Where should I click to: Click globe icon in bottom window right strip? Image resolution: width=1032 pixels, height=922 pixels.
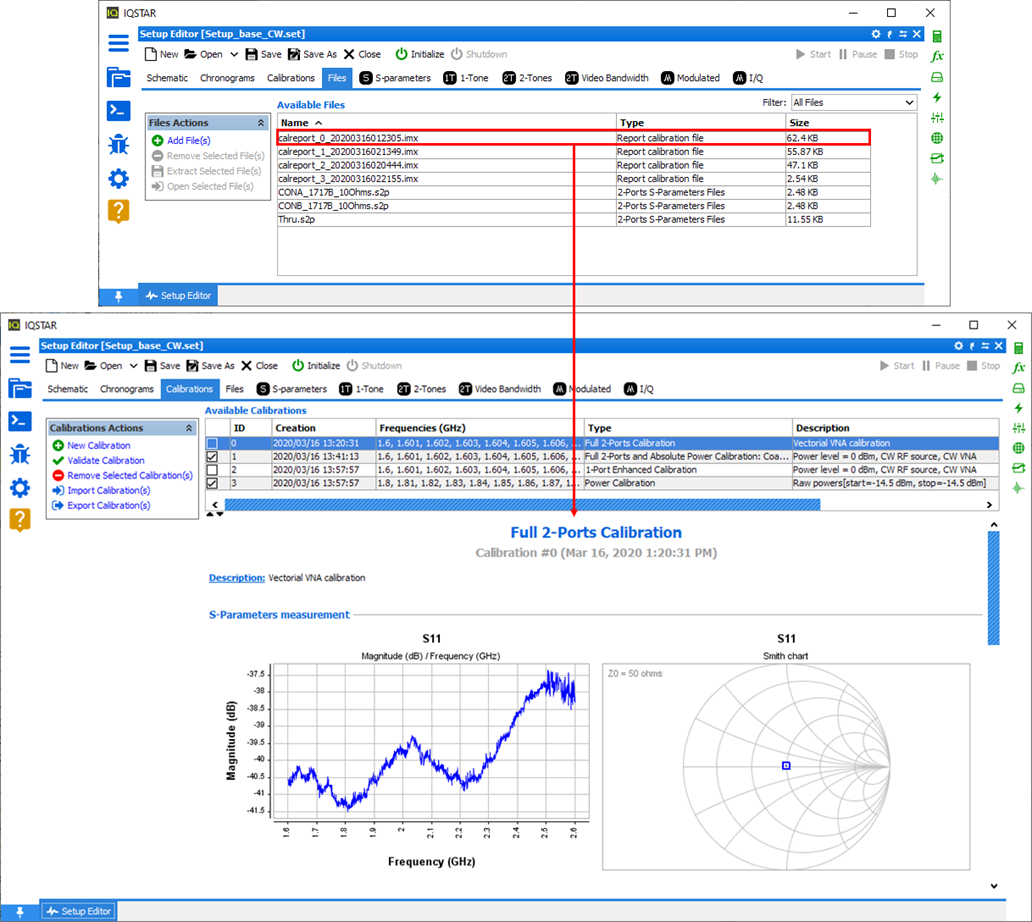1019,449
